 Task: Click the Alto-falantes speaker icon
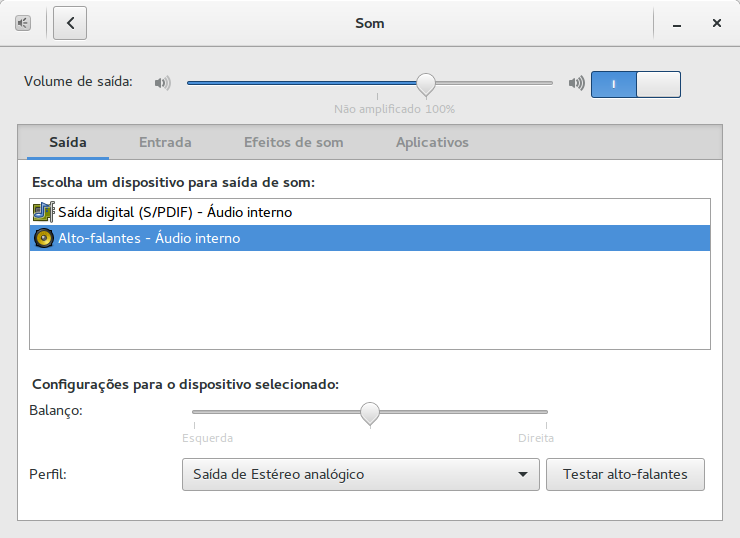click(43, 238)
